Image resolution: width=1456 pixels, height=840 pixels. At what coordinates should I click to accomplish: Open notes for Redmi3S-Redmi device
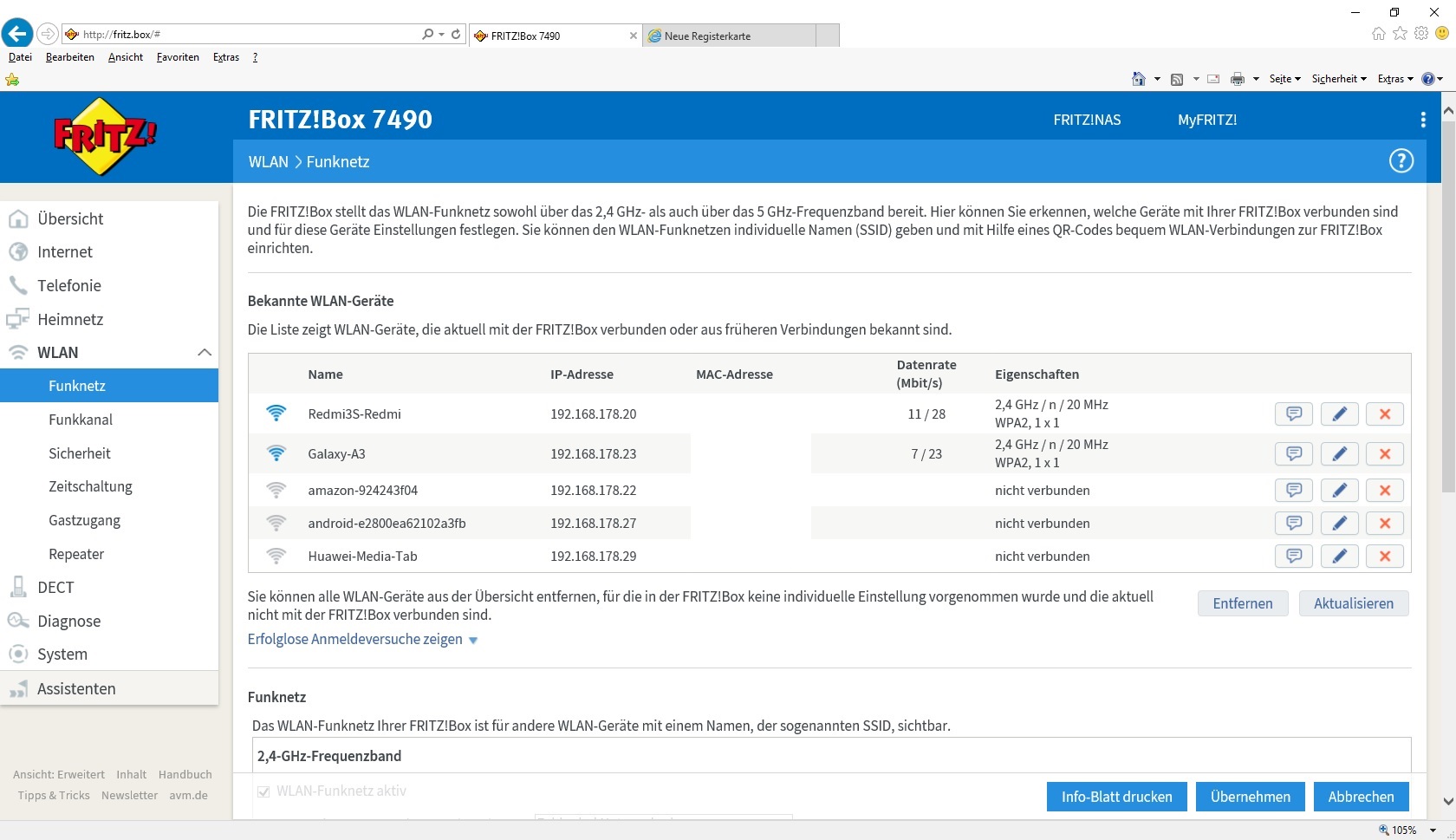click(x=1294, y=414)
